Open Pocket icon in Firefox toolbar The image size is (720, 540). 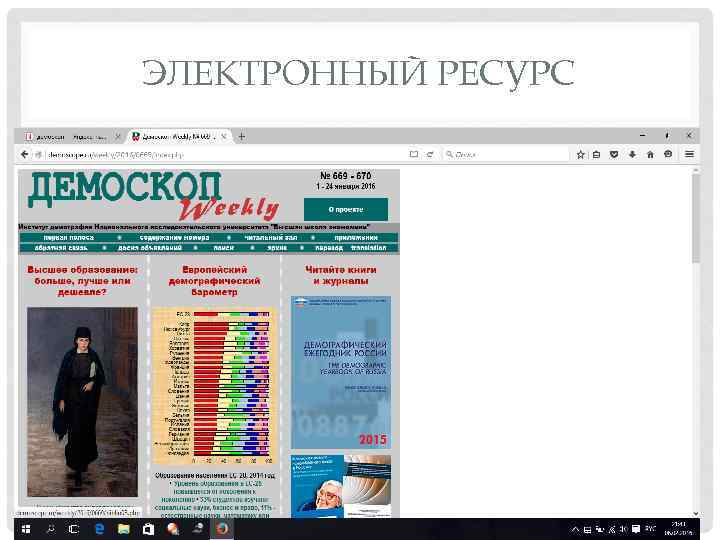pos(614,155)
